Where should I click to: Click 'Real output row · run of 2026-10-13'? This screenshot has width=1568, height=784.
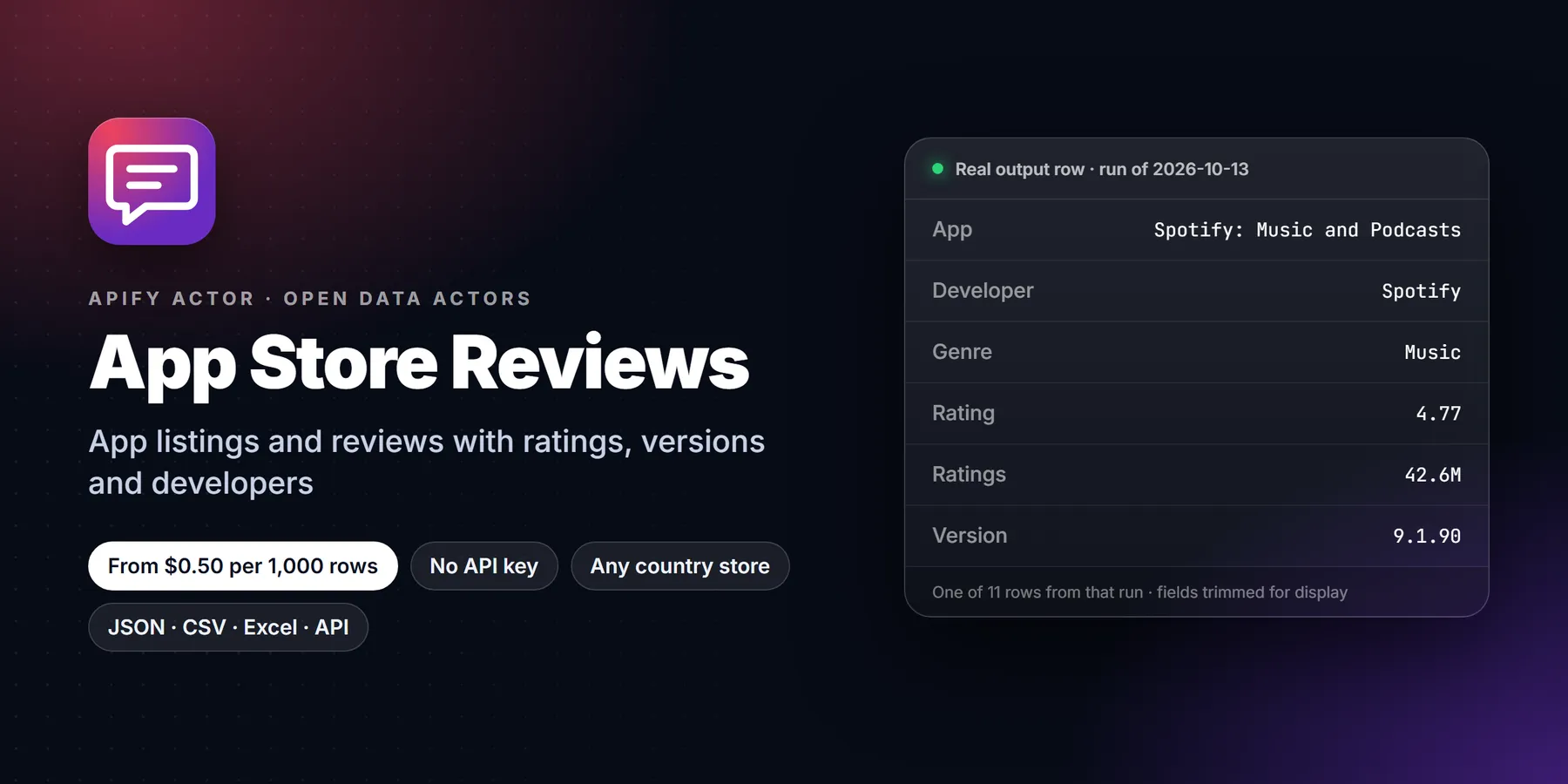1102,169
